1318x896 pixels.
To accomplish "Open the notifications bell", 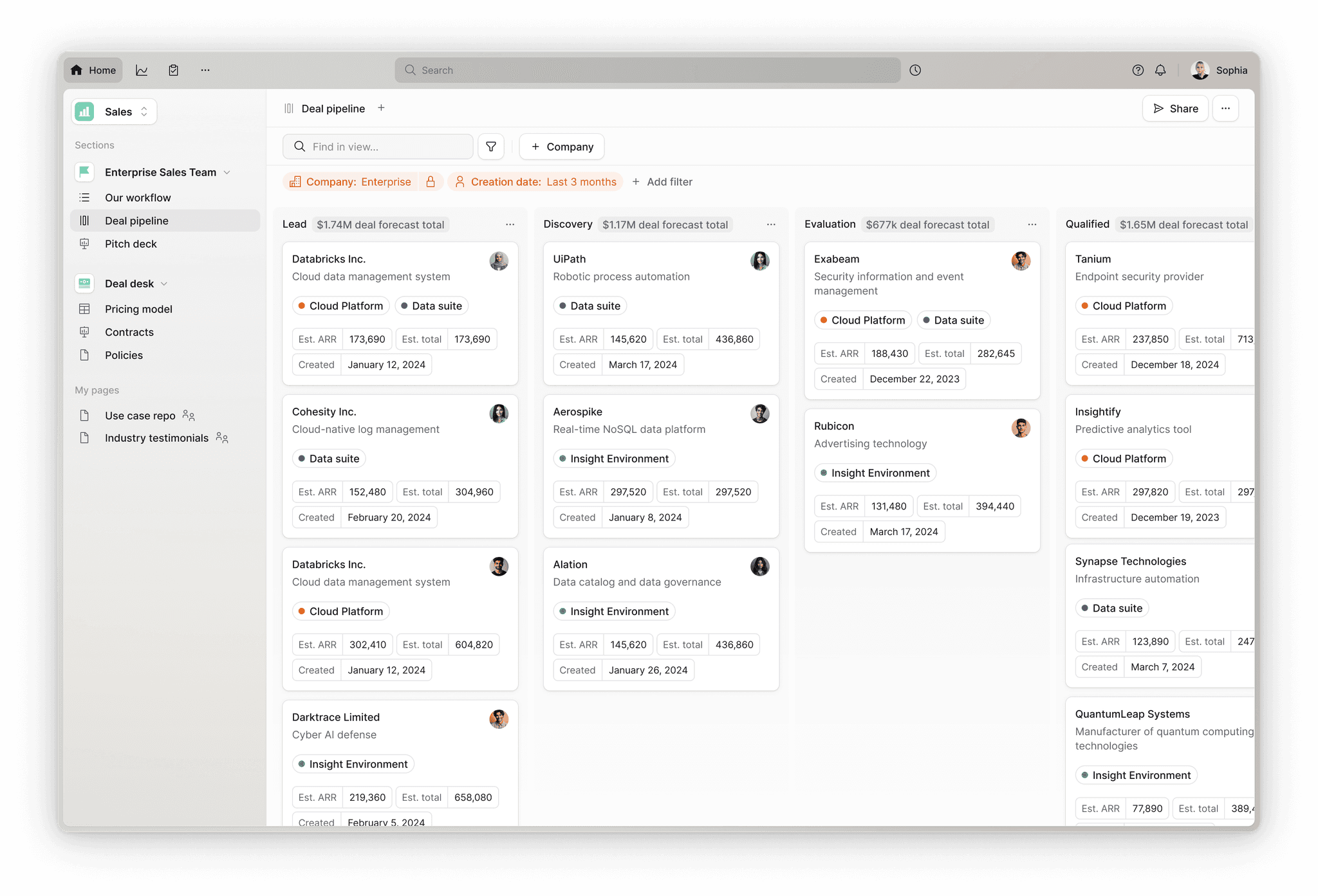I will (x=1160, y=70).
